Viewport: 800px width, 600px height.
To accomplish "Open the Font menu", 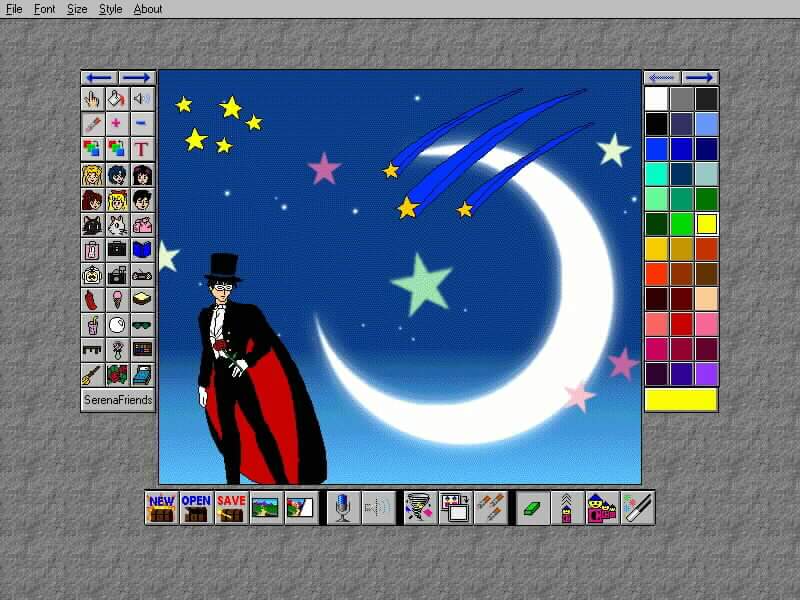I will pos(44,9).
